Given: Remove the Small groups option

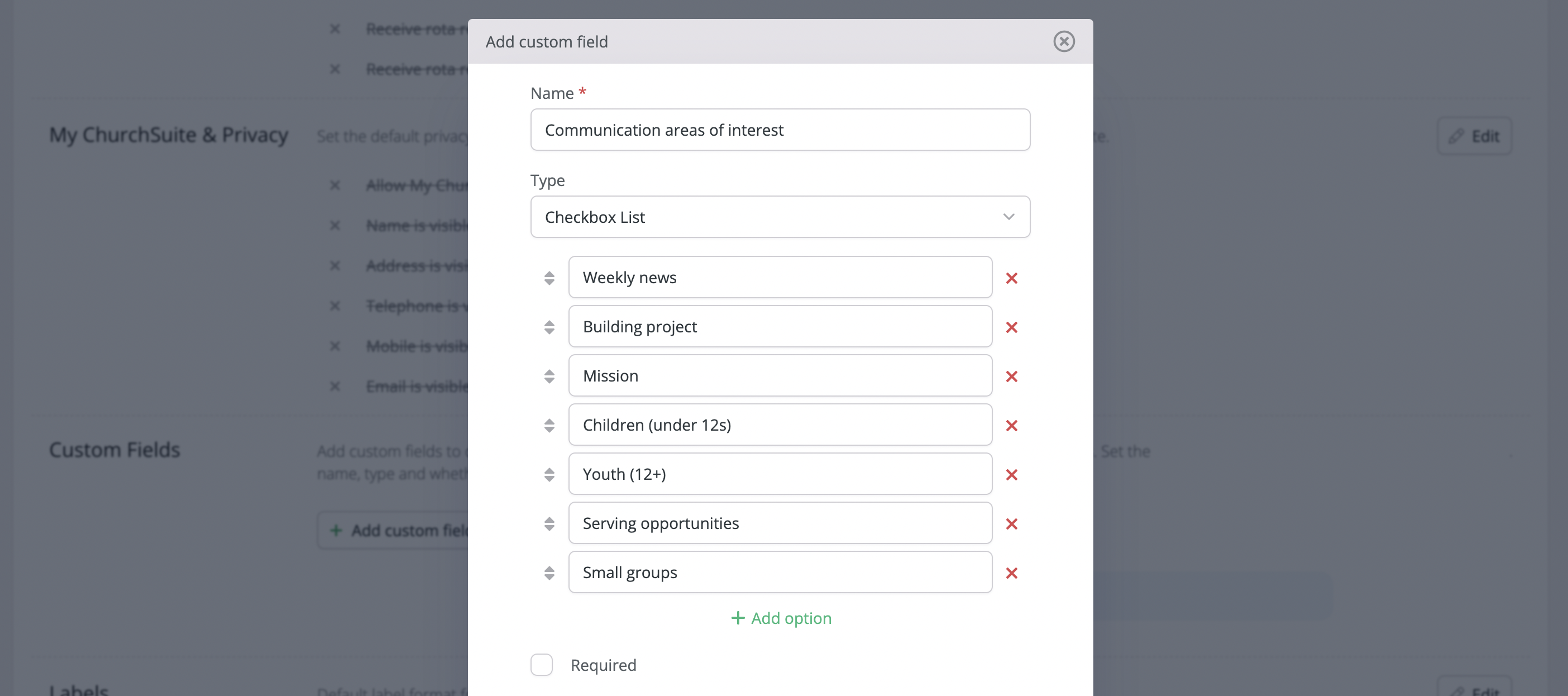Looking at the screenshot, I should click(1012, 573).
